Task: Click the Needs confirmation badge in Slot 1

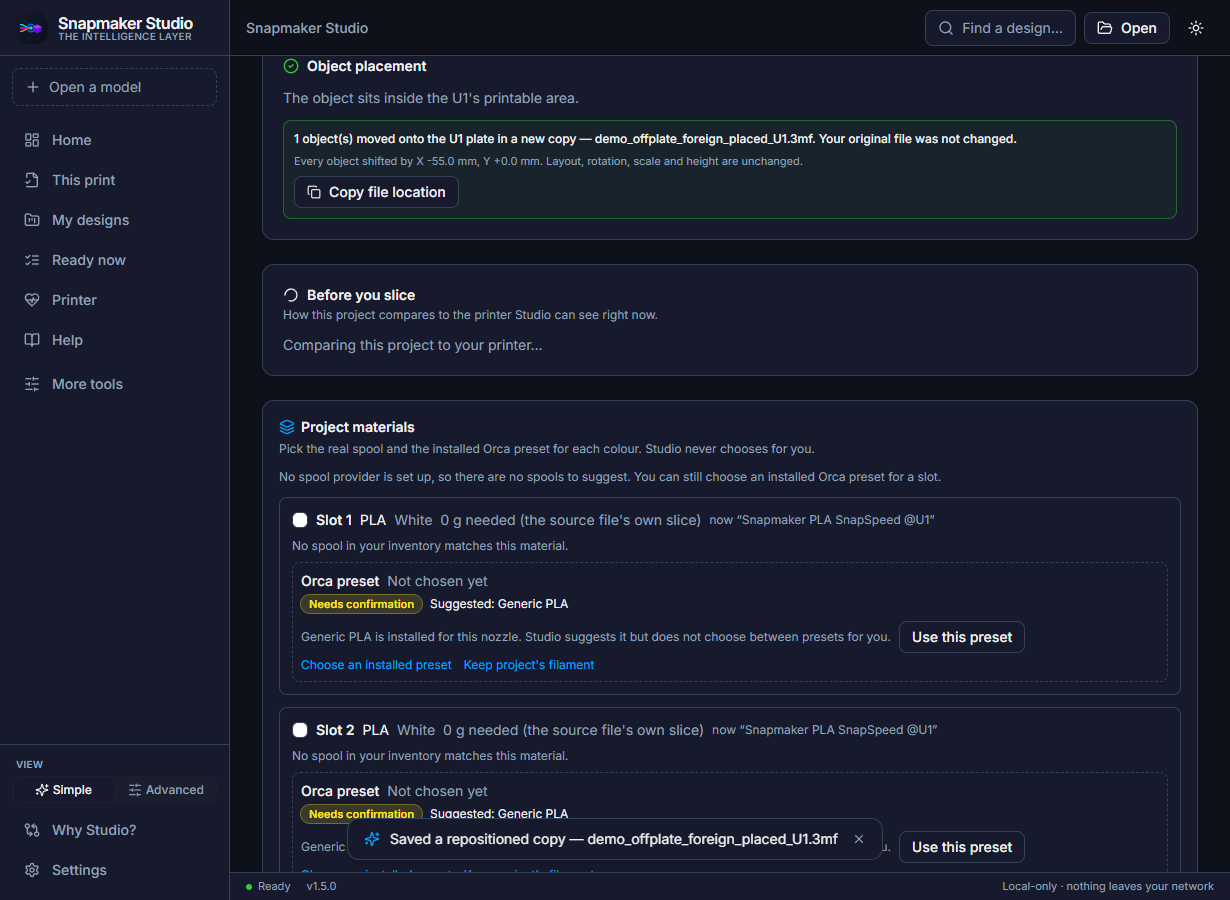Action: click(361, 604)
